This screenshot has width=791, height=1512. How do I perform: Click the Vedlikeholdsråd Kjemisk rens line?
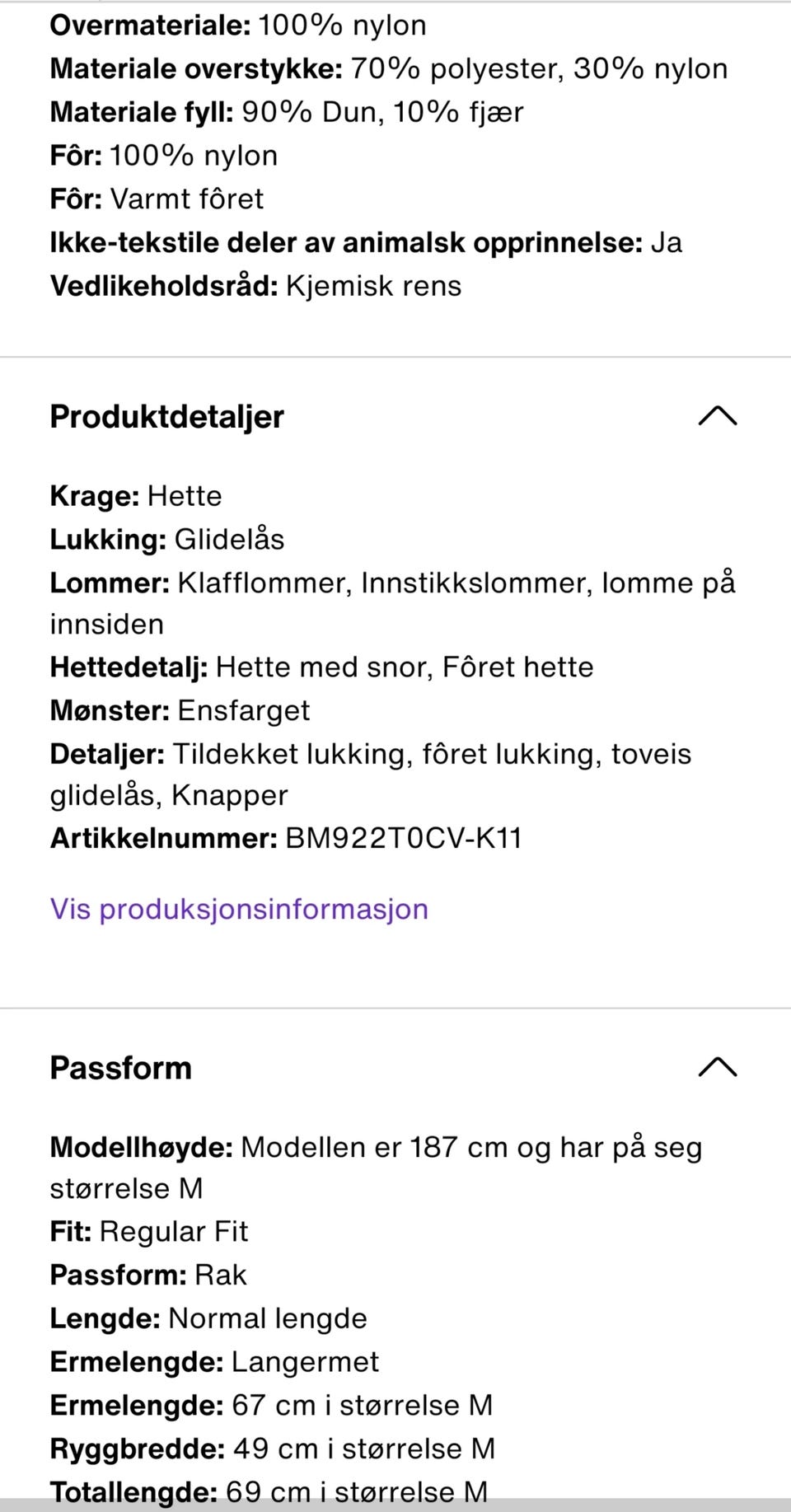point(255,286)
